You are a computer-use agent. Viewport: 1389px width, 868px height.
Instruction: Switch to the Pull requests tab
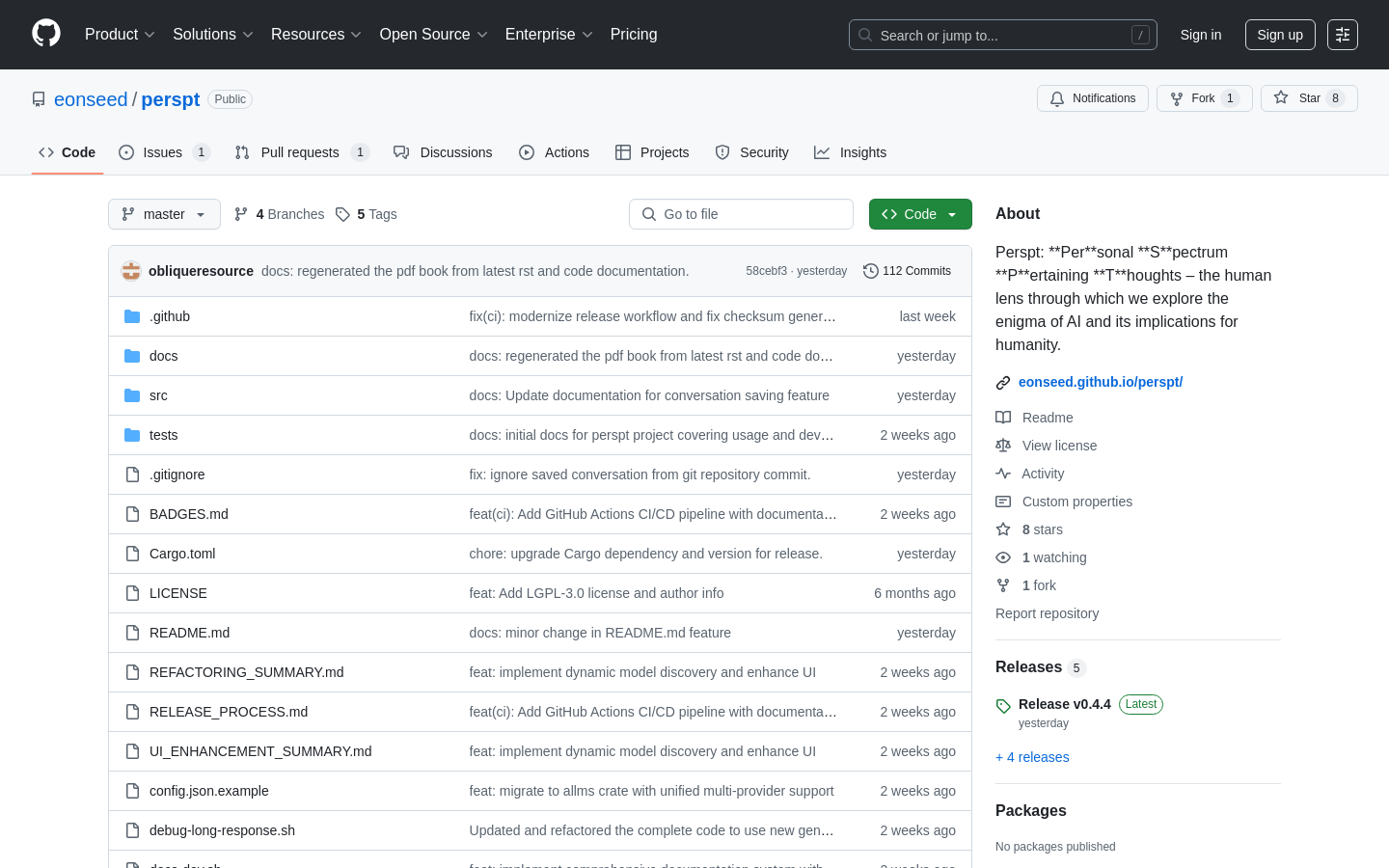coord(302,152)
